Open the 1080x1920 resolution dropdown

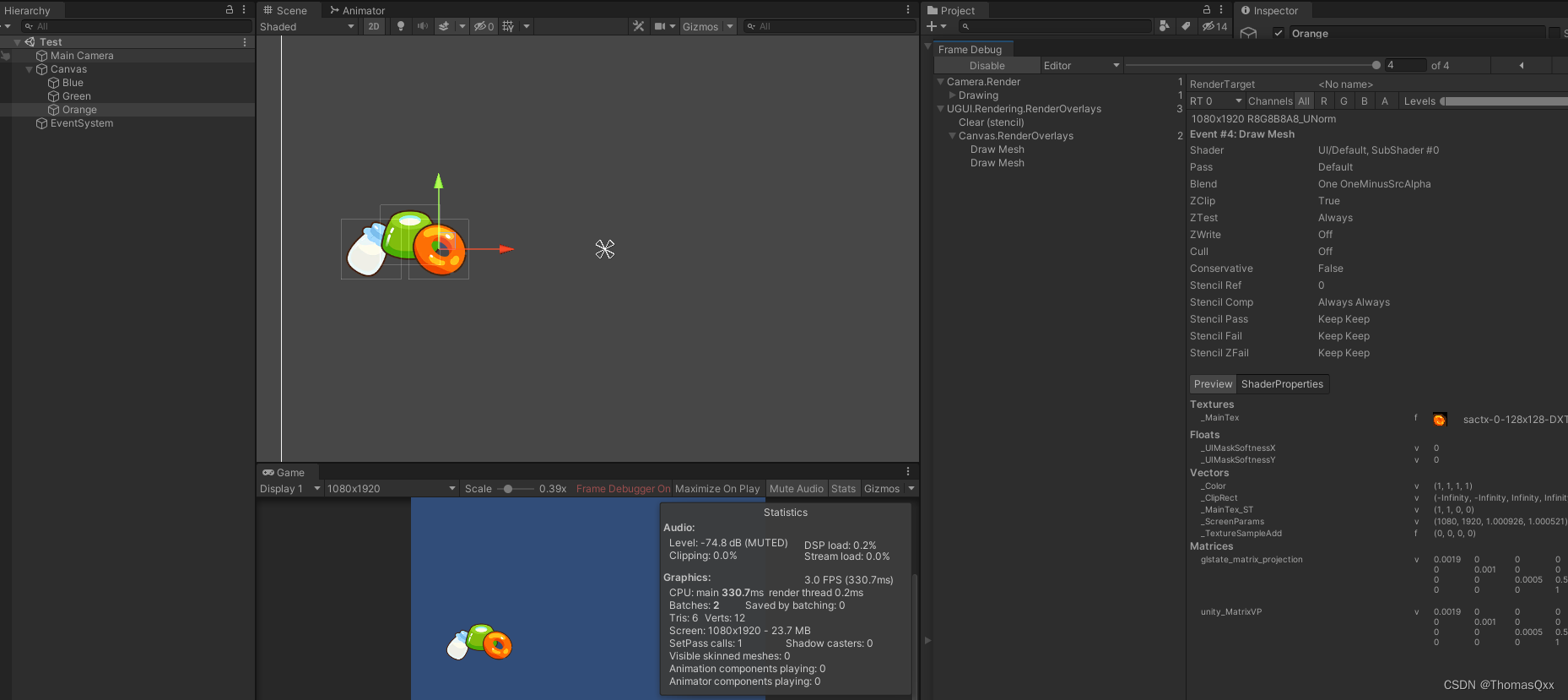point(391,488)
